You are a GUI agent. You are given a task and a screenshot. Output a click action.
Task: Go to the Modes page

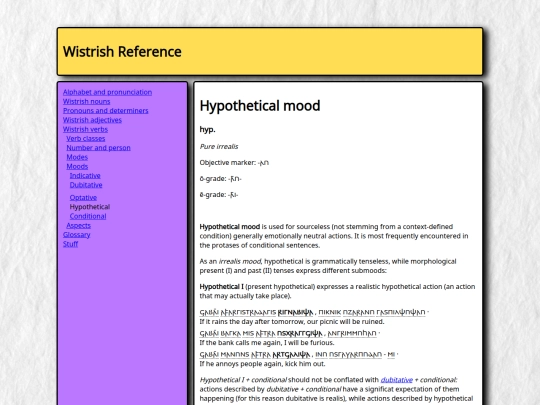coord(77,157)
